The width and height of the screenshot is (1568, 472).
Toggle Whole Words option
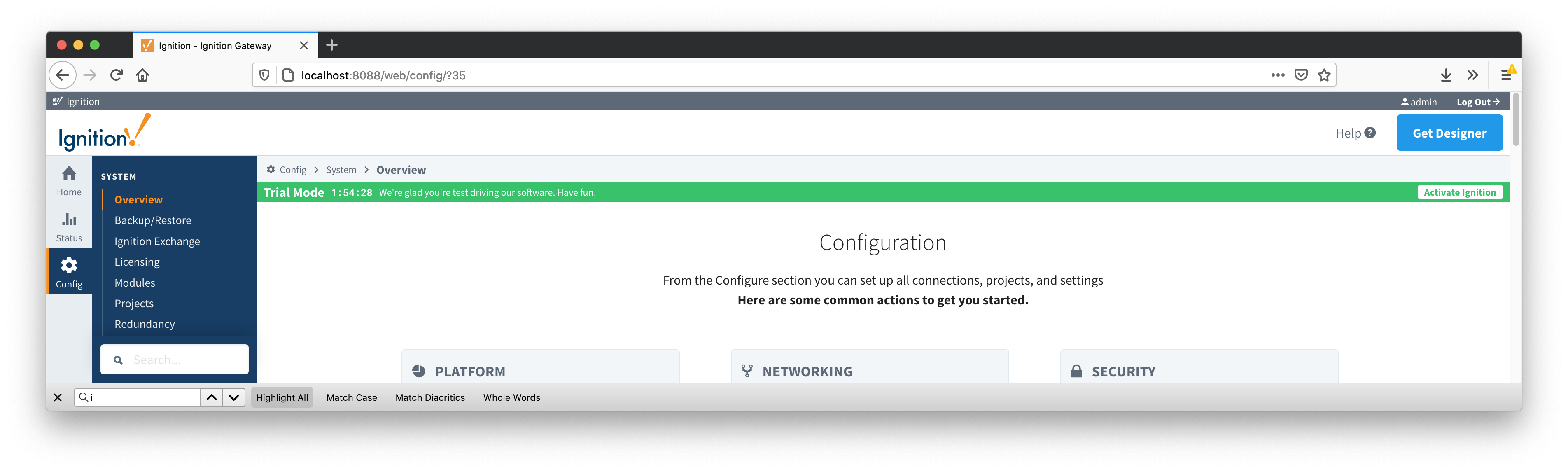tap(511, 397)
